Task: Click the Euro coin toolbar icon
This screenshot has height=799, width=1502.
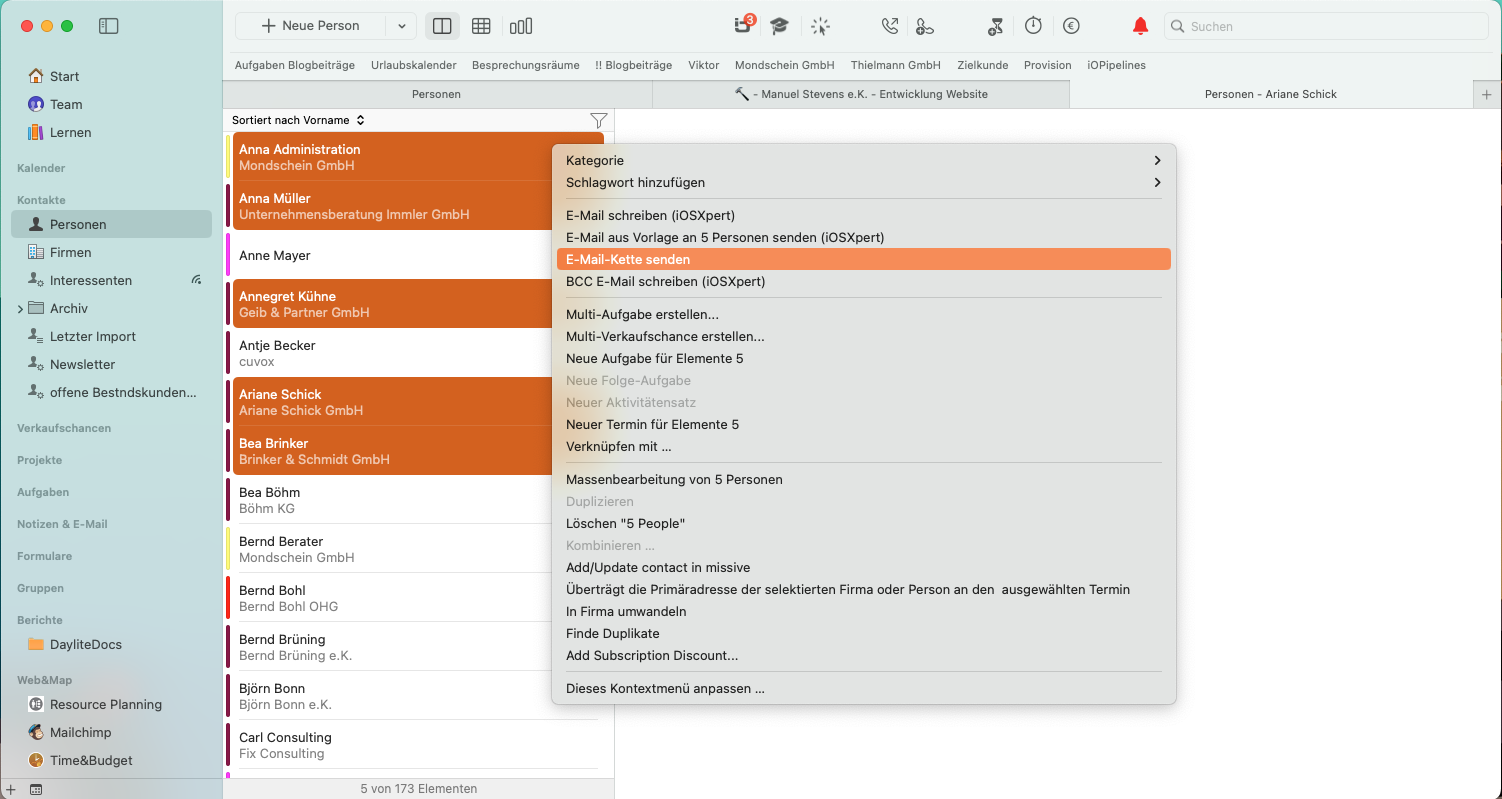Action: [x=1071, y=26]
